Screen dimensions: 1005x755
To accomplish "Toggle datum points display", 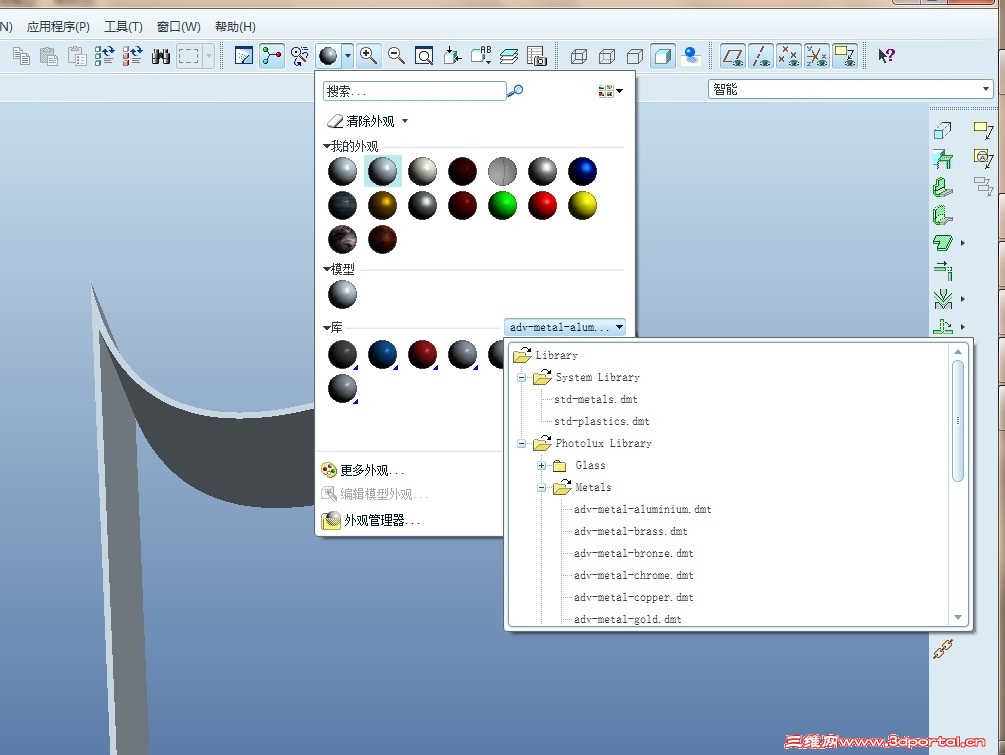I will point(789,56).
